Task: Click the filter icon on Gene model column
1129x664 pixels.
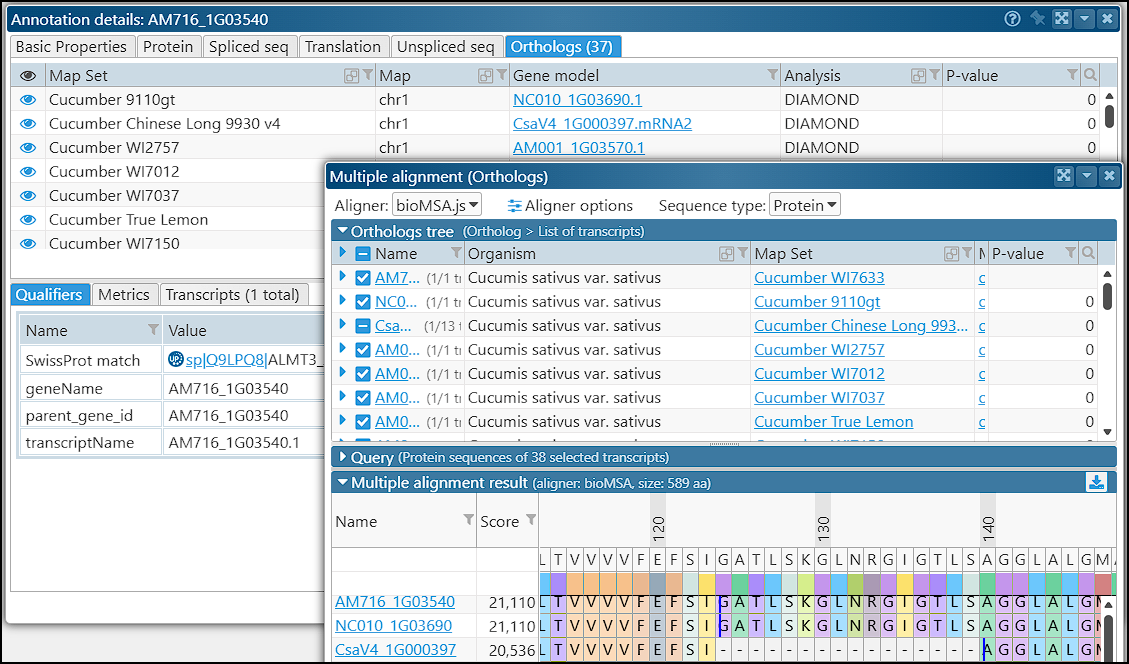Action: (x=772, y=76)
